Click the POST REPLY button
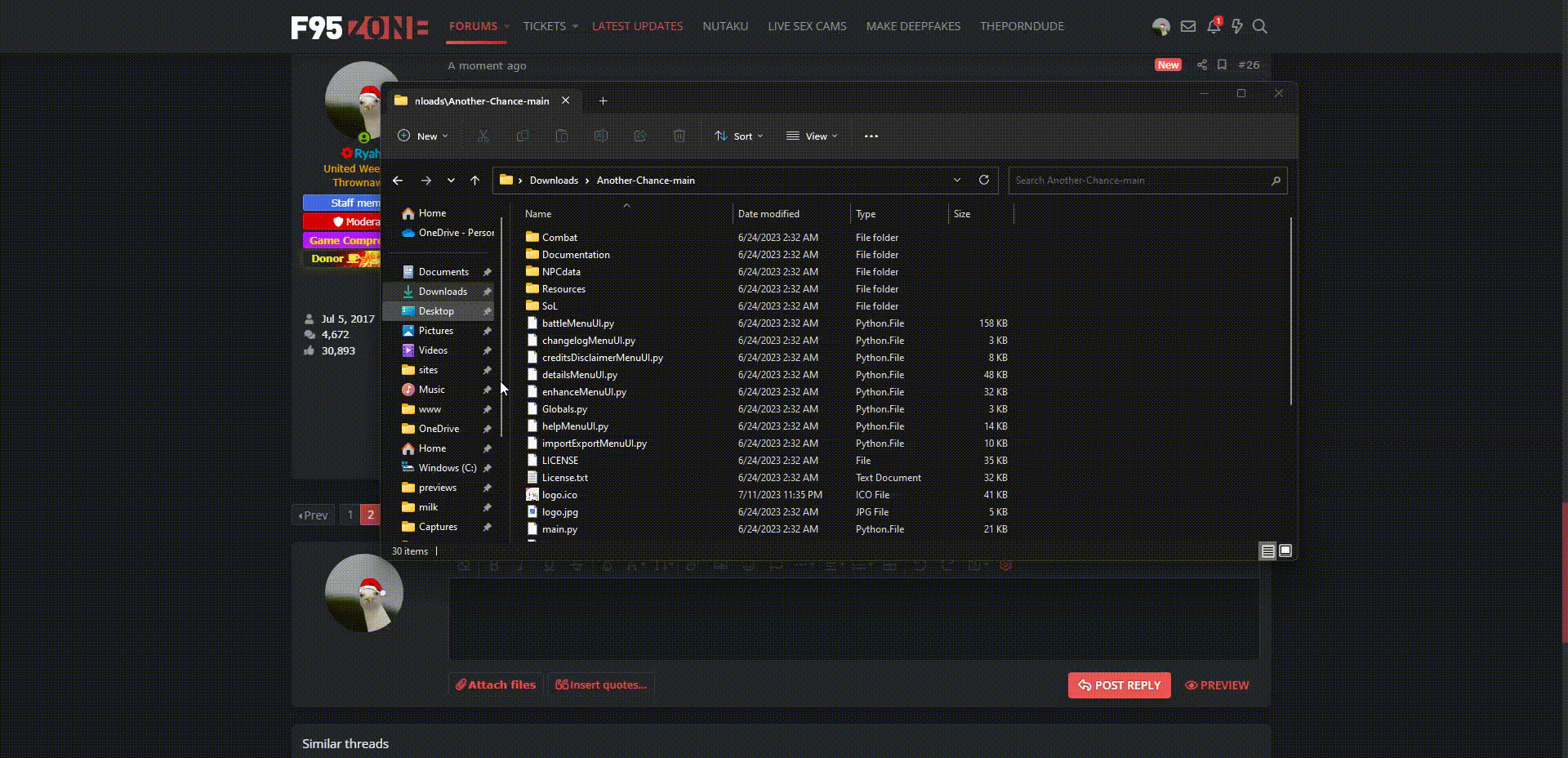1568x758 pixels. point(1120,685)
